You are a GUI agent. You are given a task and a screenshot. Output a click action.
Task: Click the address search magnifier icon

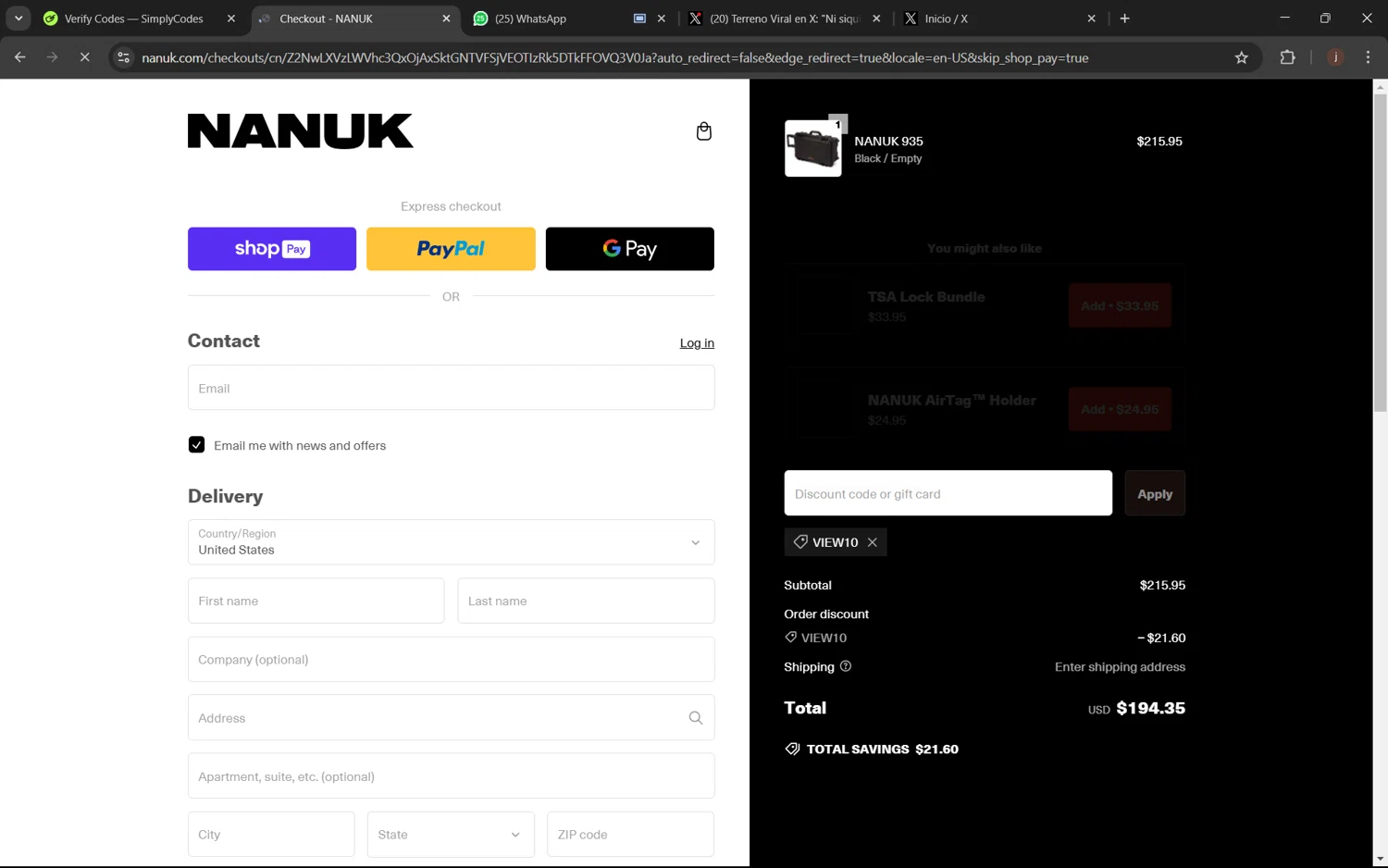tap(696, 718)
